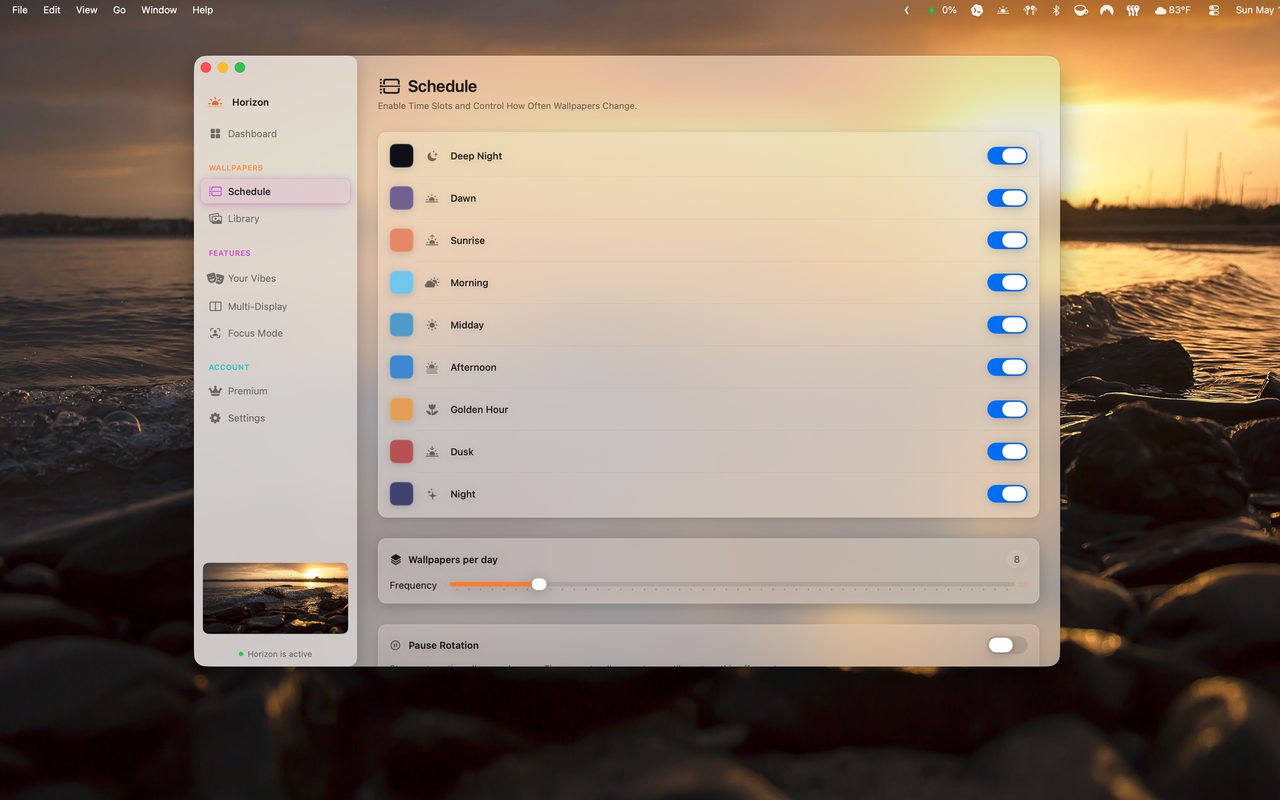Open the Edit menu

[52, 10]
